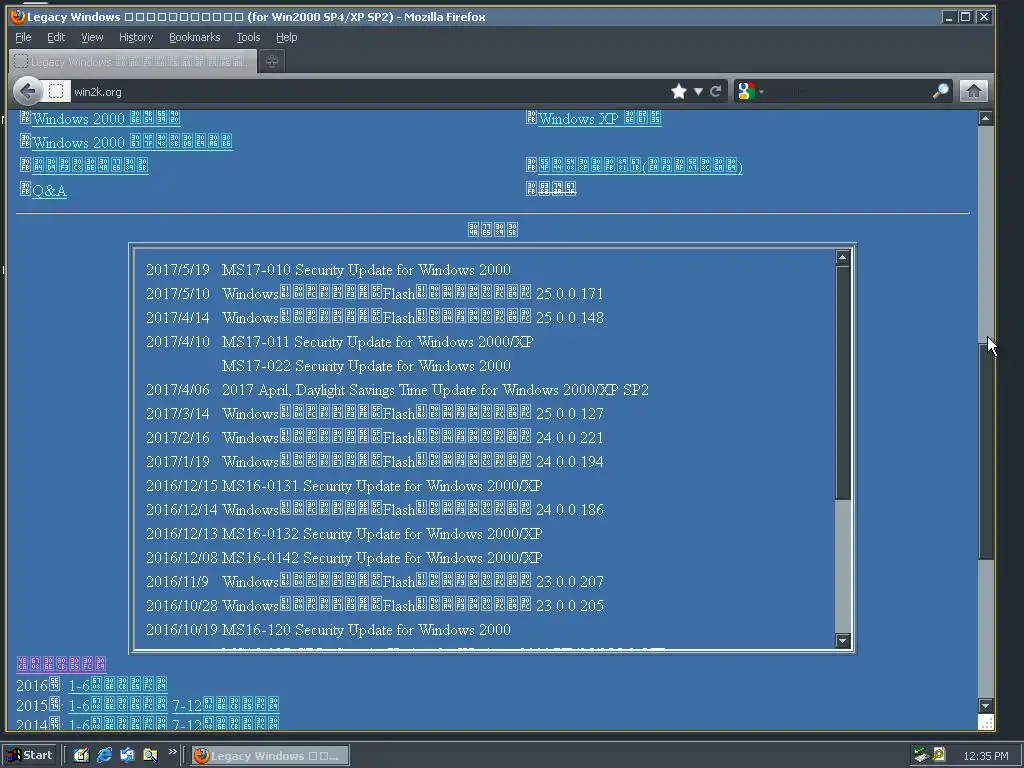Open the Help menu
Image resolution: width=1024 pixels, height=768 pixels.
click(x=286, y=37)
